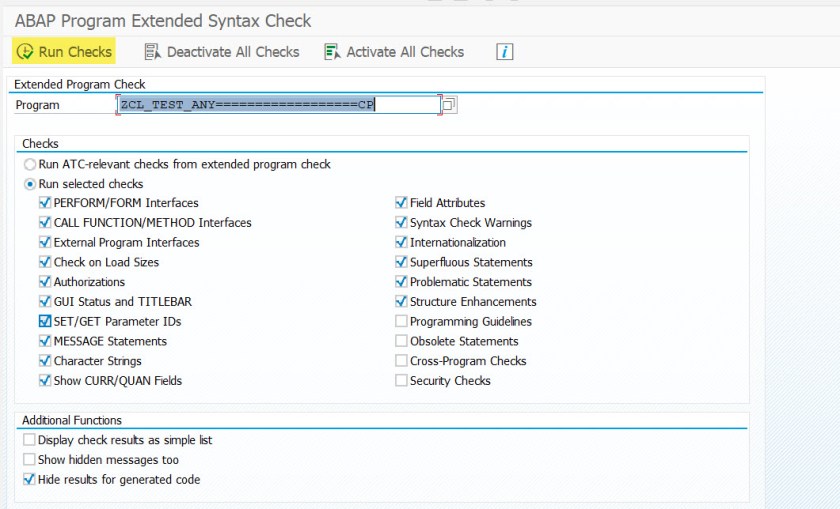Open the blue information icon
Screen dimensions: 840x509
[505, 51]
